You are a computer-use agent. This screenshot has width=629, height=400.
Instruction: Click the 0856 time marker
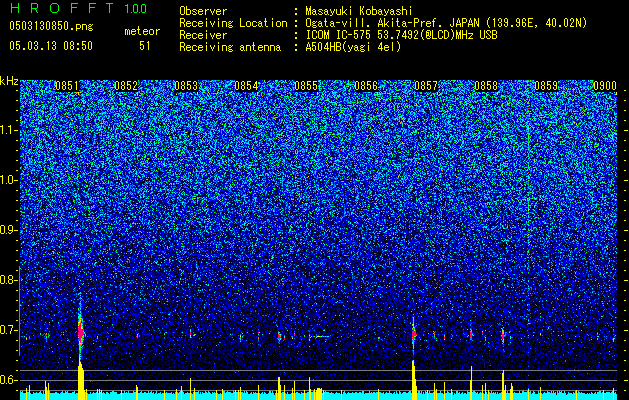pyautogui.click(x=366, y=86)
